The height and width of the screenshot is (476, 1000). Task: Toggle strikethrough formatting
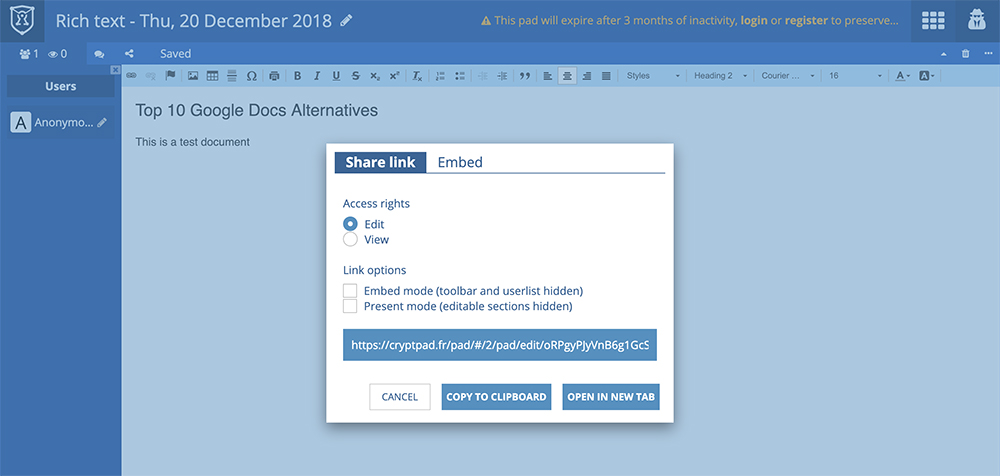355,75
